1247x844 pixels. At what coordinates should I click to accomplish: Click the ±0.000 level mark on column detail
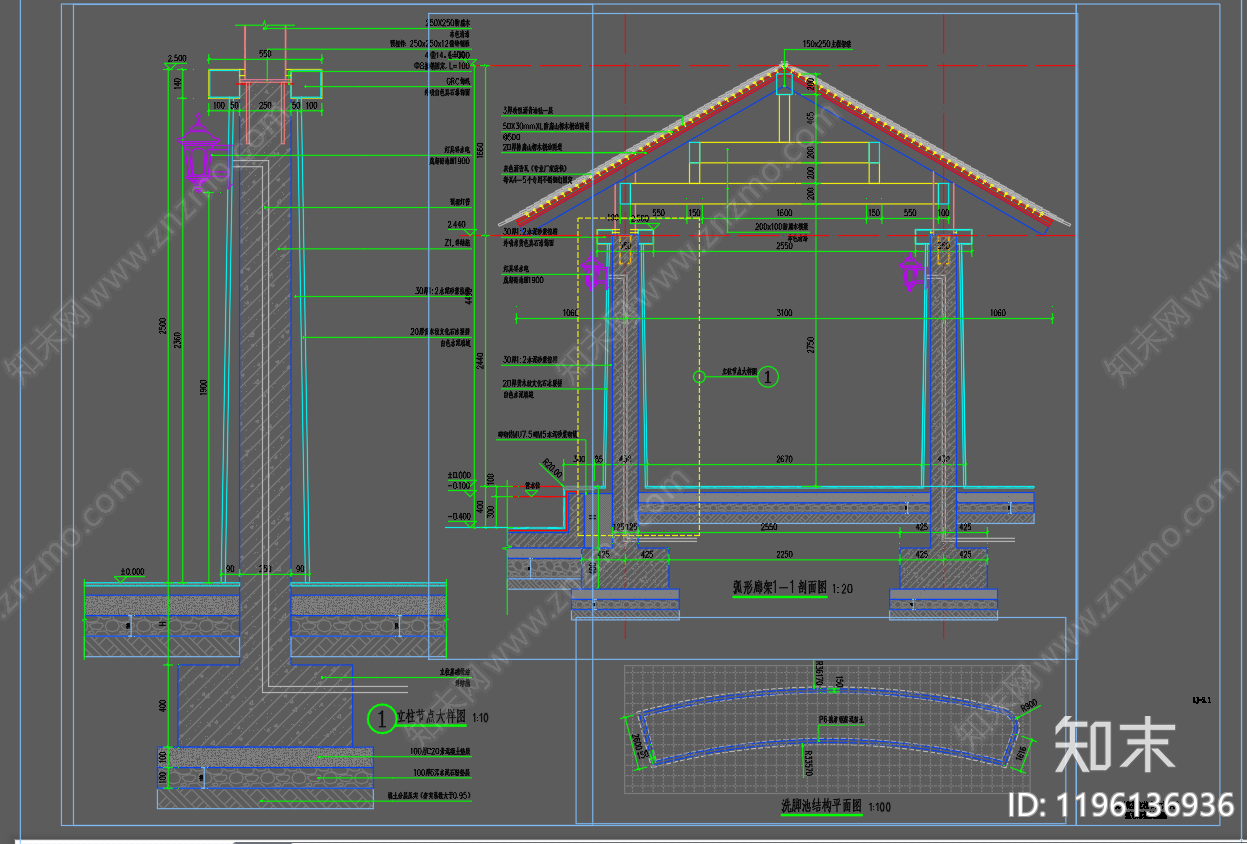pos(132,572)
